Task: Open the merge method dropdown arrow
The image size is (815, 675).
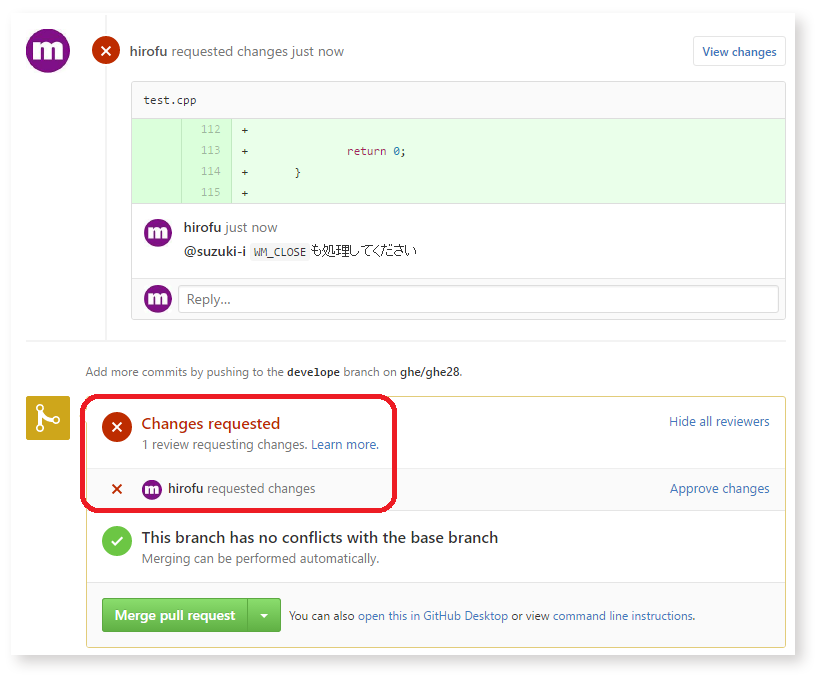Action: coord(264,616)
